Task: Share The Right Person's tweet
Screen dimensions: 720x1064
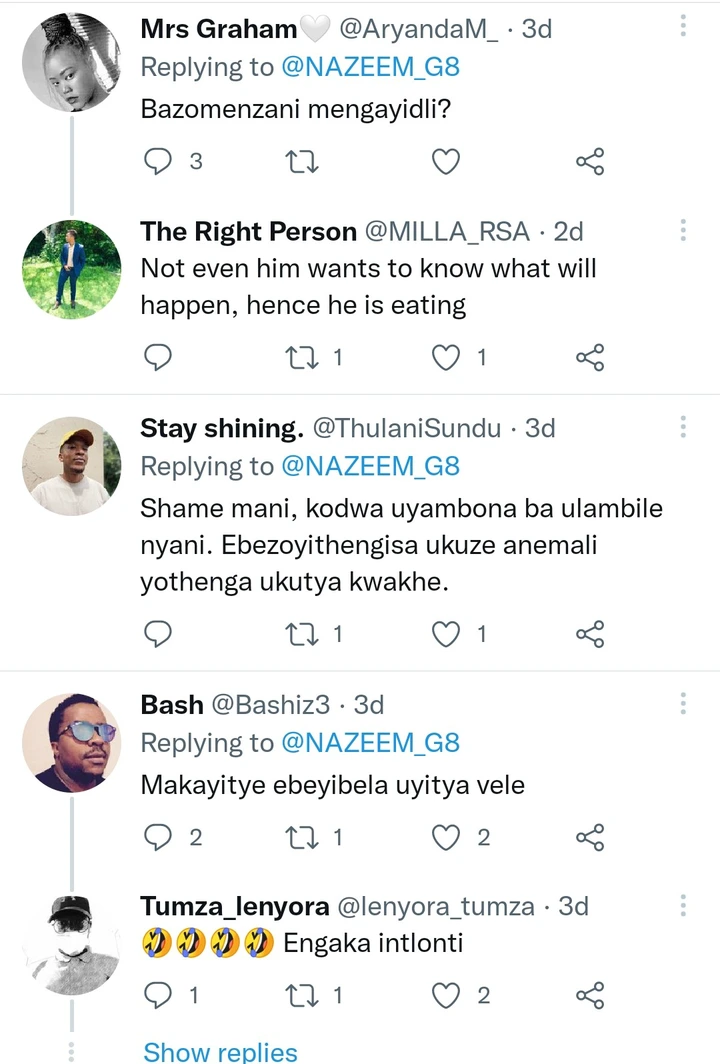Action: [591, 357]
